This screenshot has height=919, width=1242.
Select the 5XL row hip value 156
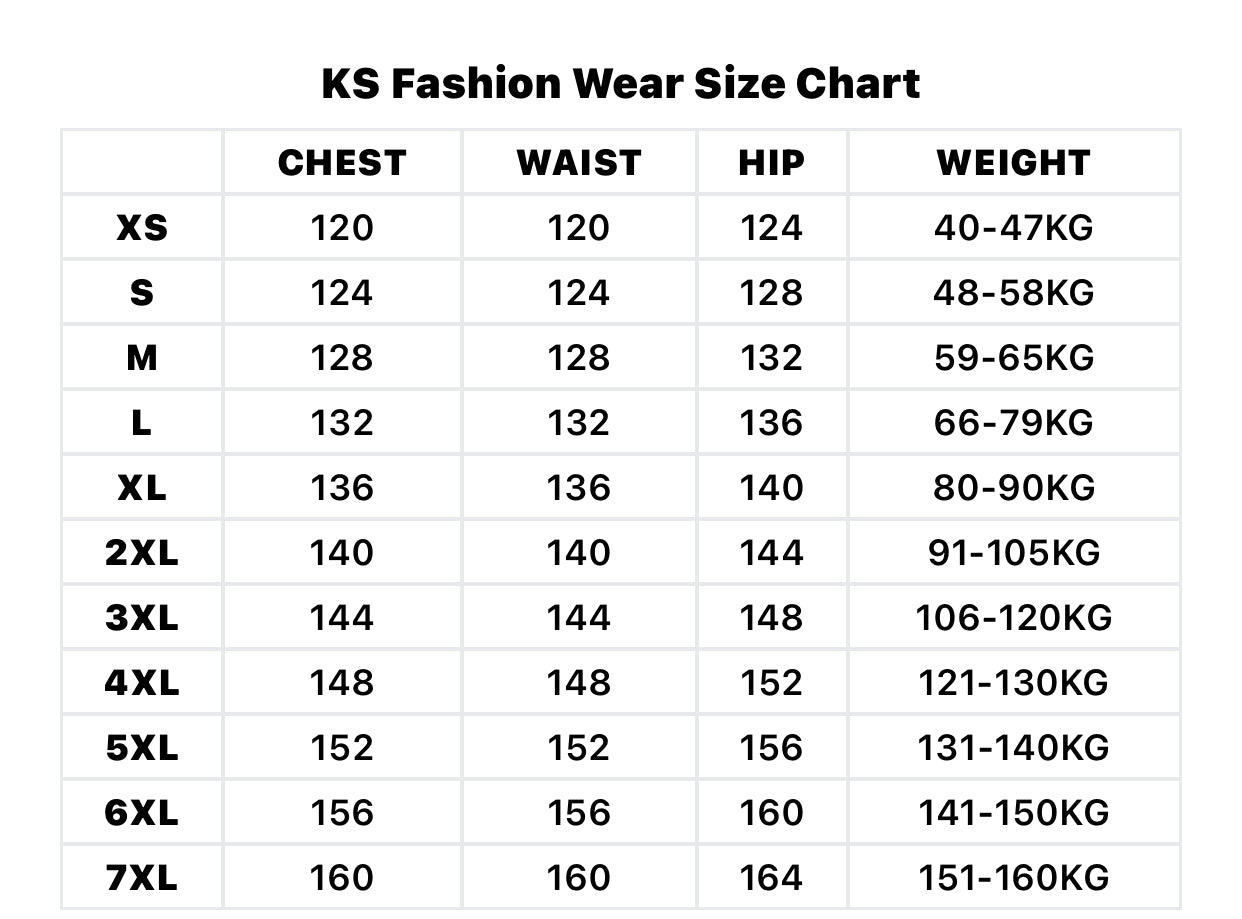771,748
